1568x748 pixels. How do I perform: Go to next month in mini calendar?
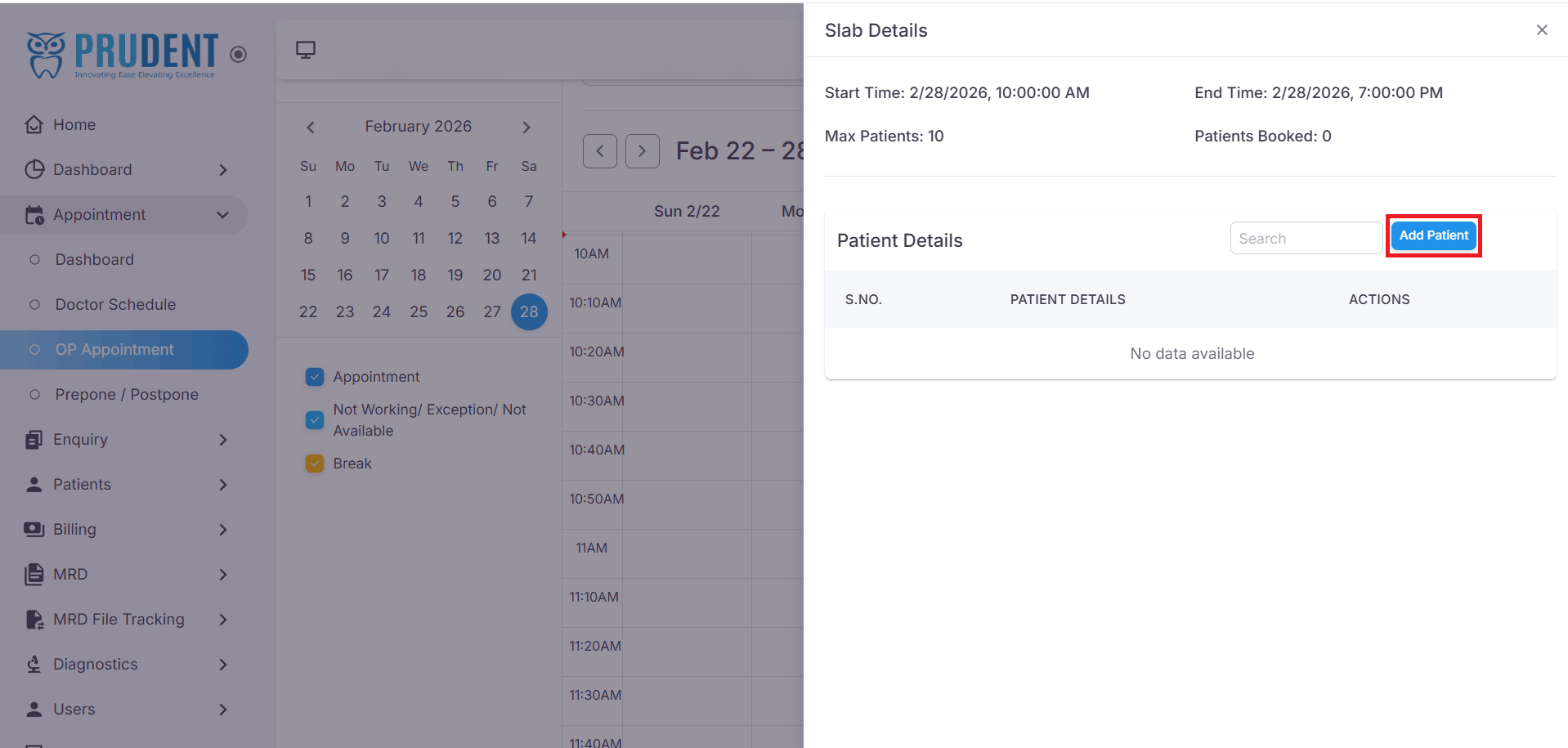click(526, 127)
